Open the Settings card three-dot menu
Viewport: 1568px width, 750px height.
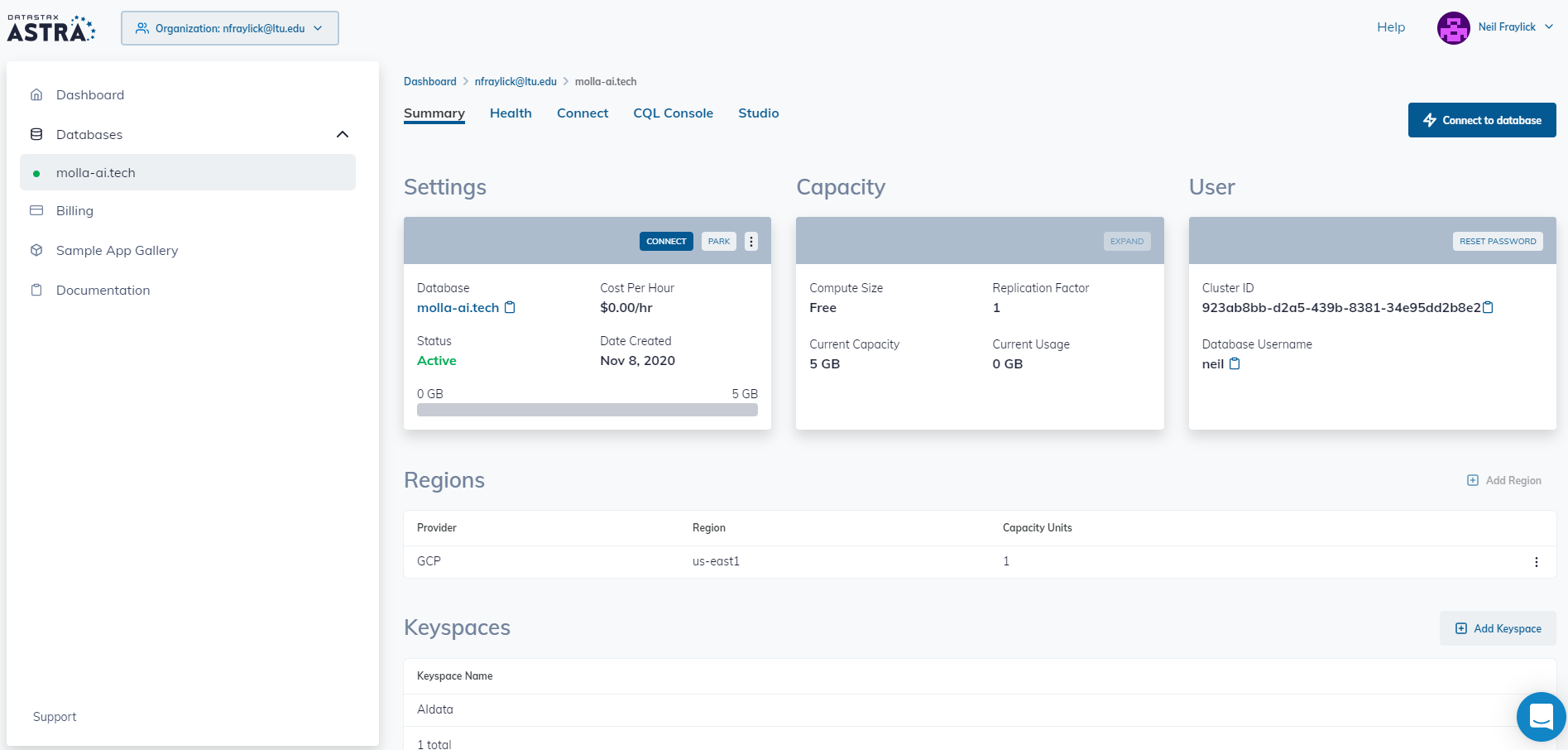pos(751,241)
